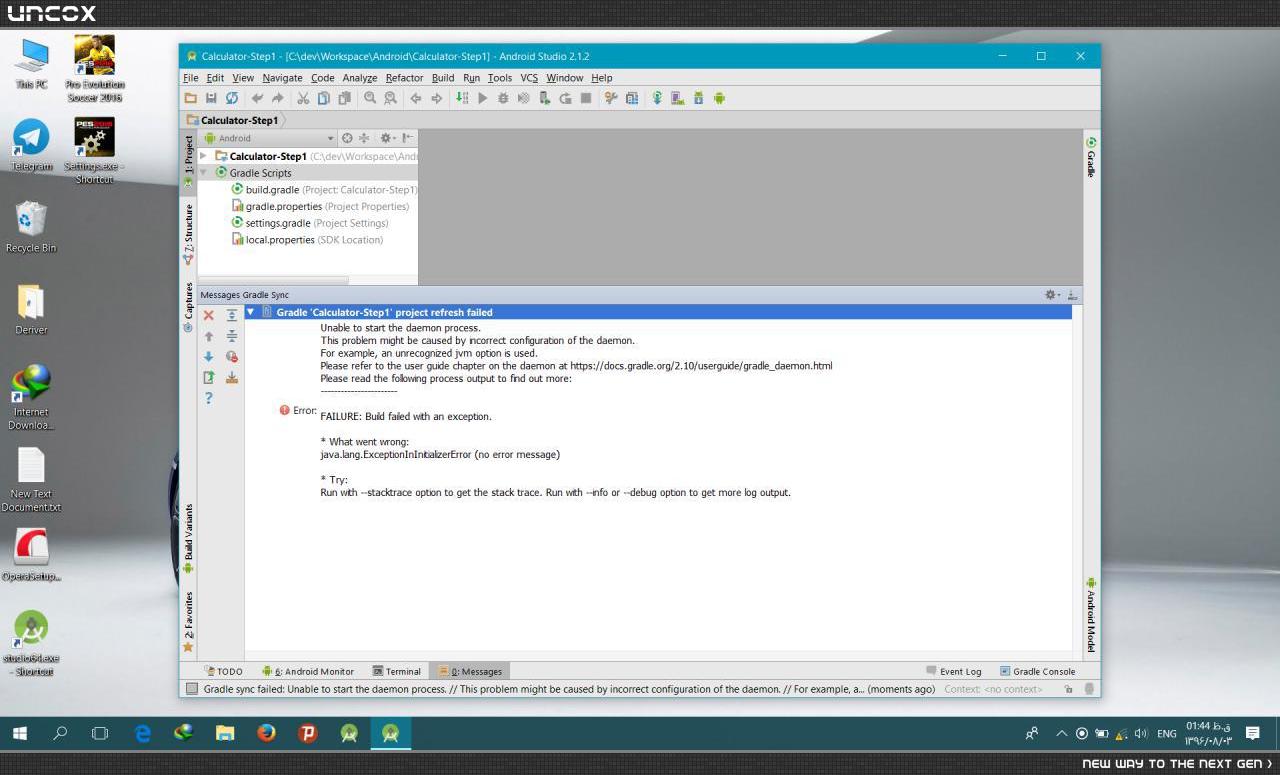Click the Export icon in Messages panel
Screen dimensions: 1280x775
(208, 377)
